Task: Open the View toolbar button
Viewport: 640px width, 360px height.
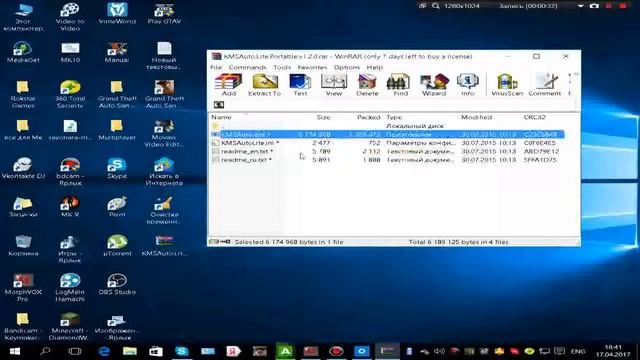Action: tap(333, 85)
